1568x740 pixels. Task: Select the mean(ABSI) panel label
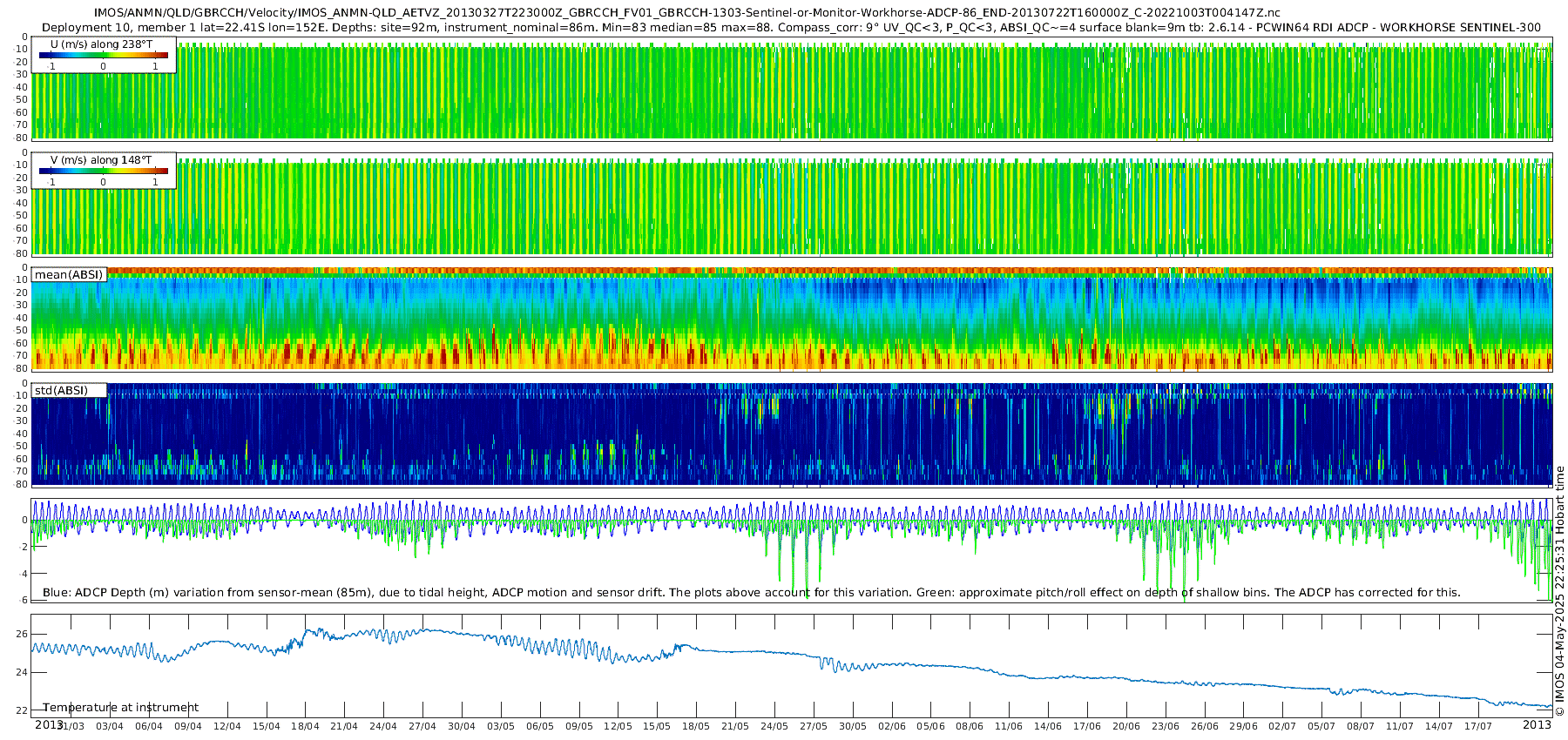tap(69, 274)
